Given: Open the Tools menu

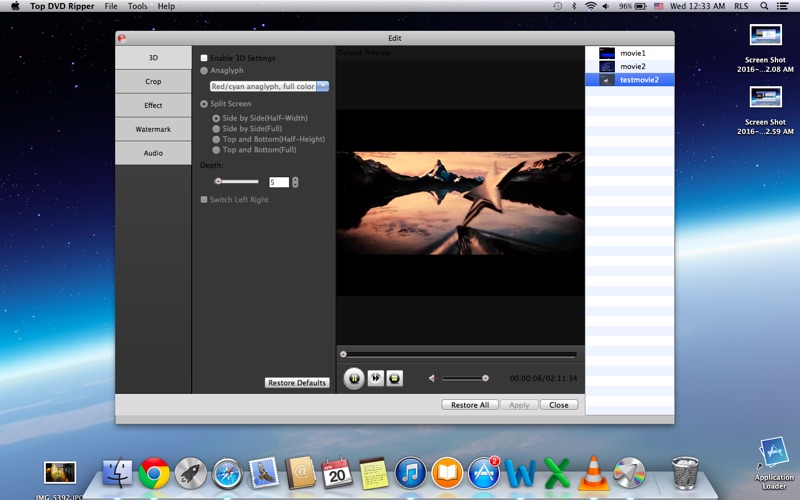Looking at the screenshot, I should (137, 6).
